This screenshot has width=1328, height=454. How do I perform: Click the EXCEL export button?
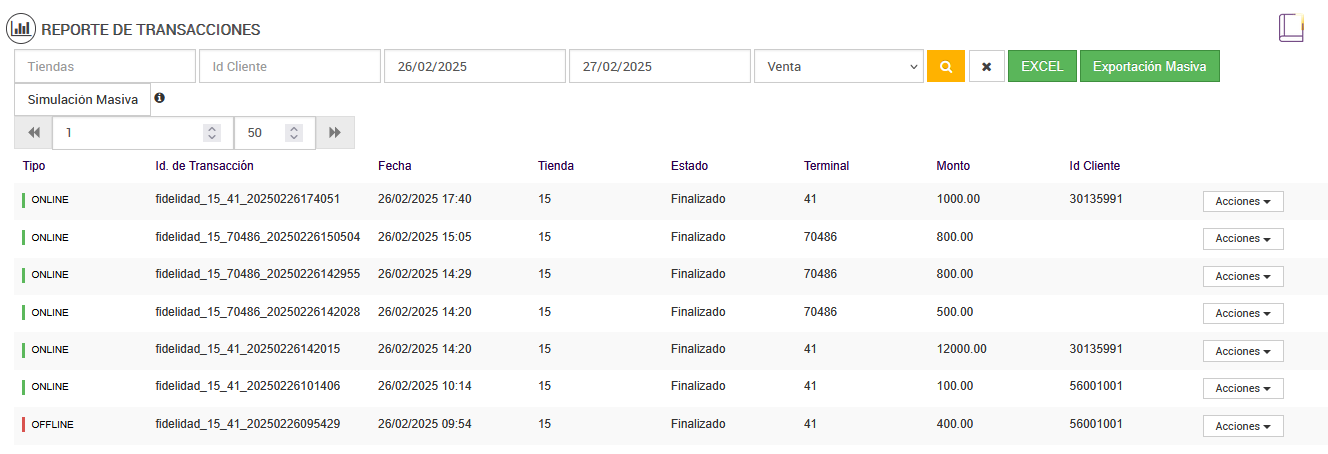point(1042,67)
